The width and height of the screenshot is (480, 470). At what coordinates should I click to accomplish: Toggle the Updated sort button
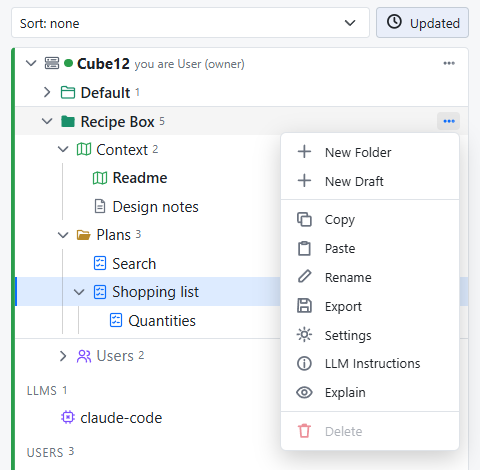422,23
